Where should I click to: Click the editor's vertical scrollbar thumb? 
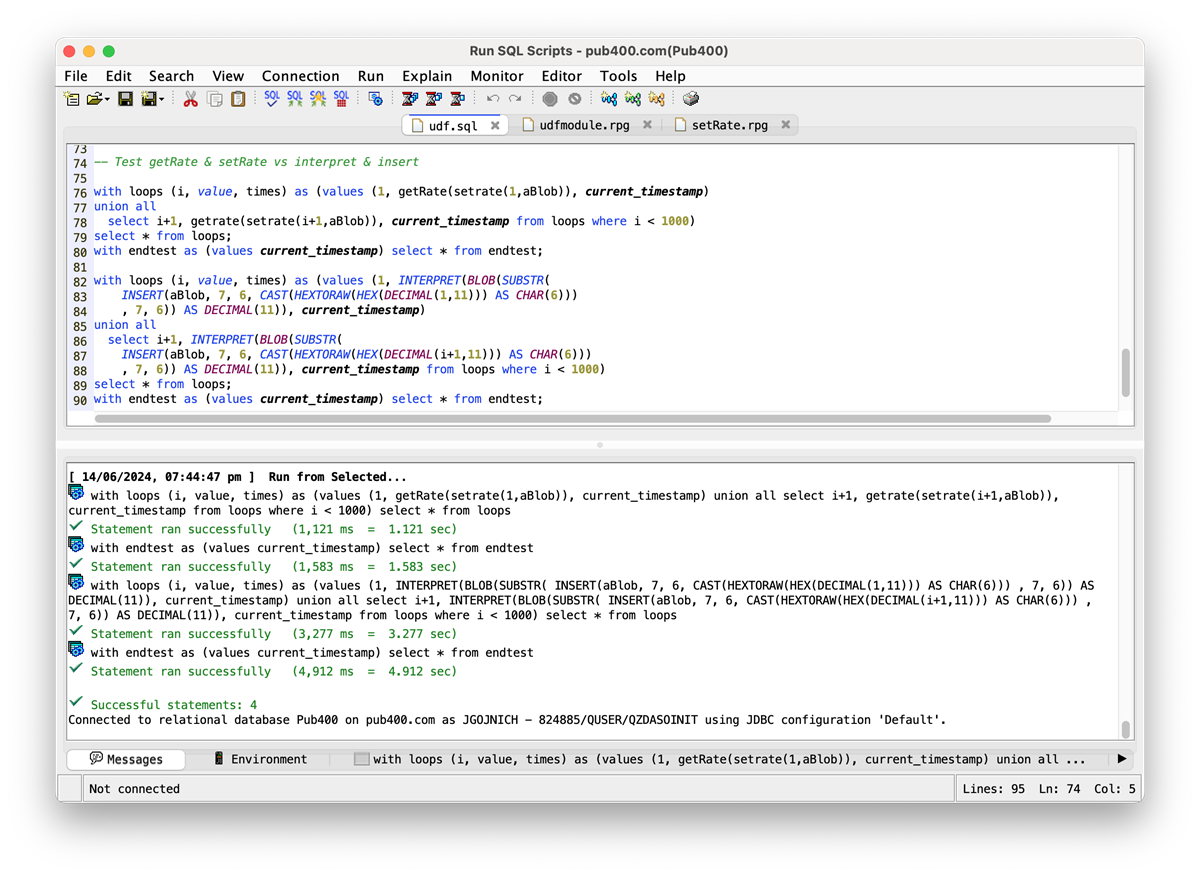pos(1126,373)
